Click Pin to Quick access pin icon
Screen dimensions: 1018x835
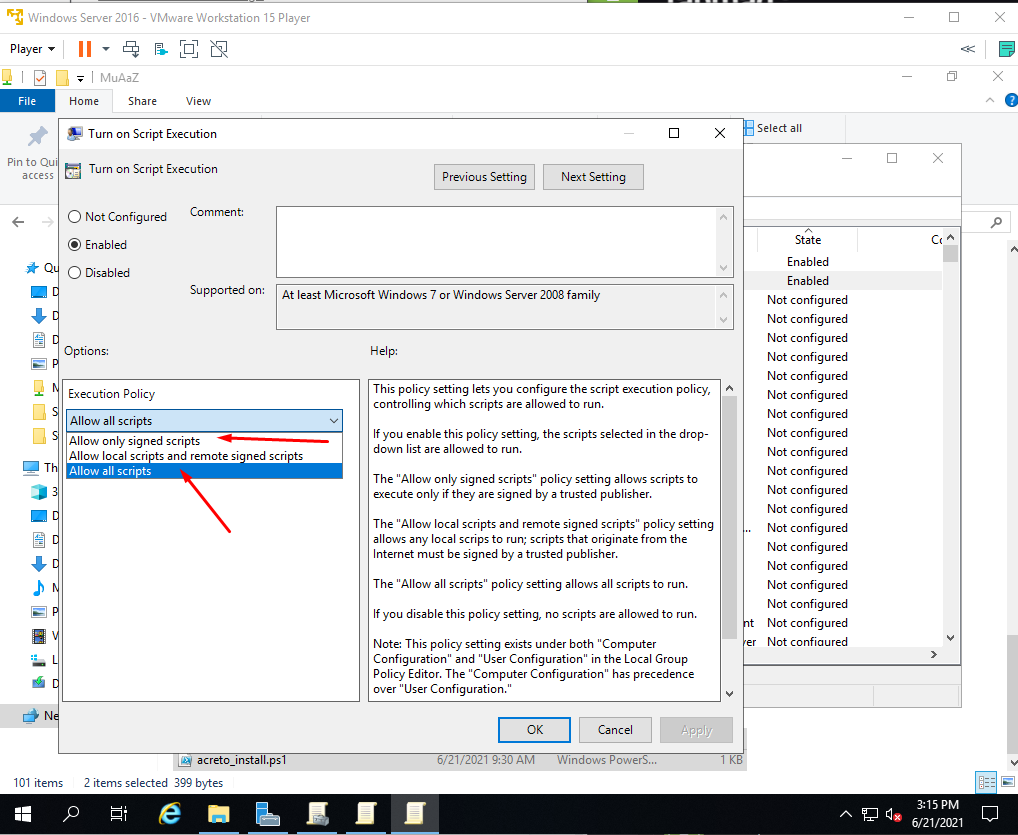point(37,136)
